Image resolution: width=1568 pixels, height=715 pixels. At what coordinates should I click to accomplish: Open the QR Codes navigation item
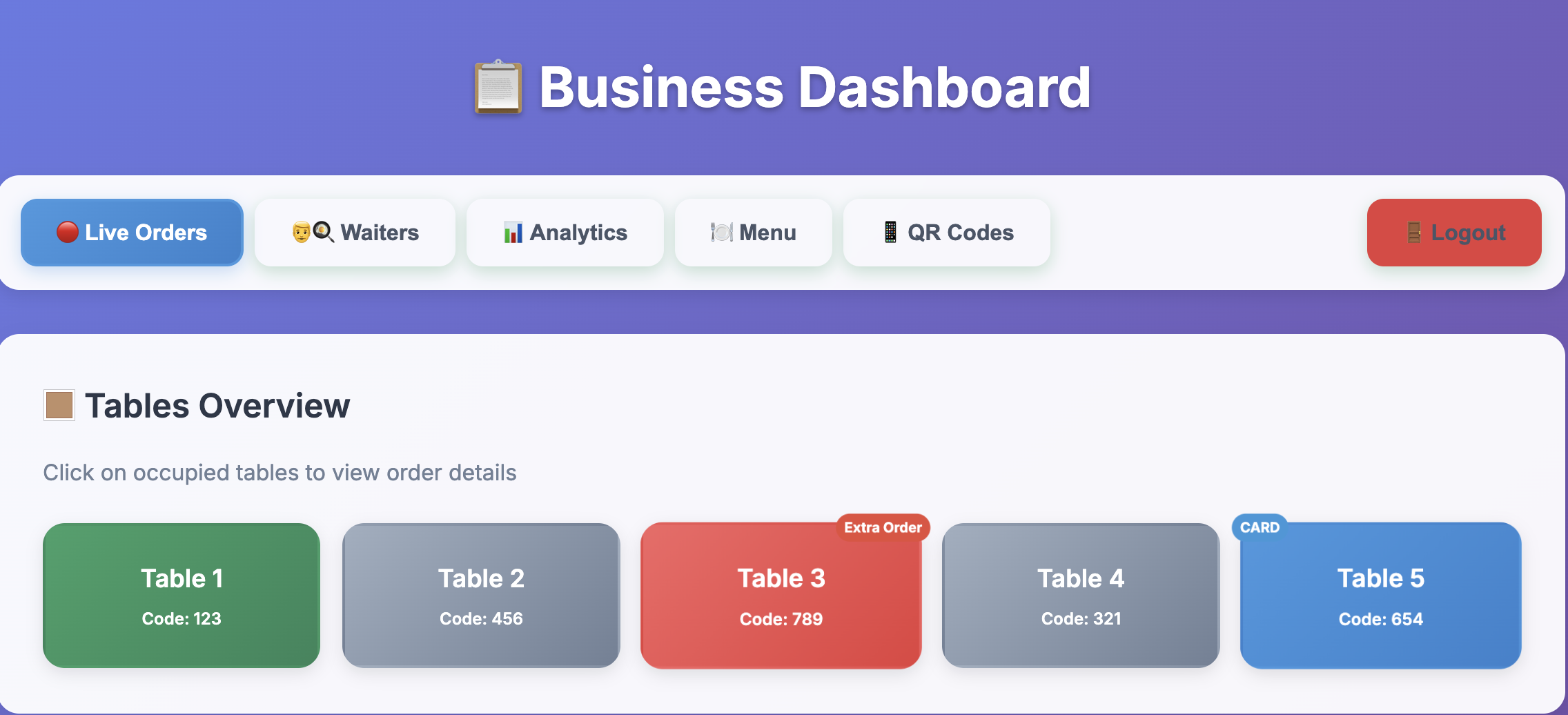(x=946, y=233)
